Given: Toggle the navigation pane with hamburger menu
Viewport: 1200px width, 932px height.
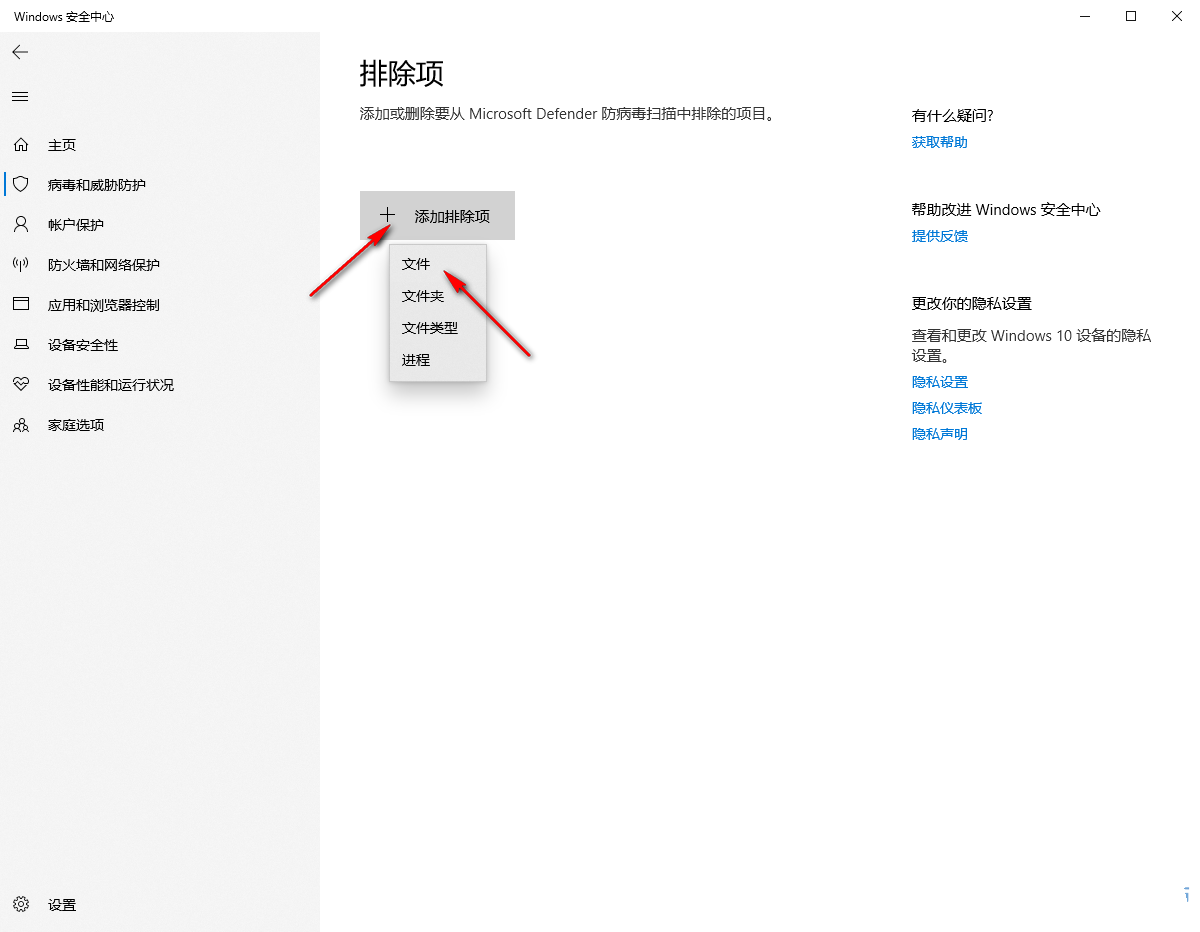Looking at the screenshot, I should point(19,96).
